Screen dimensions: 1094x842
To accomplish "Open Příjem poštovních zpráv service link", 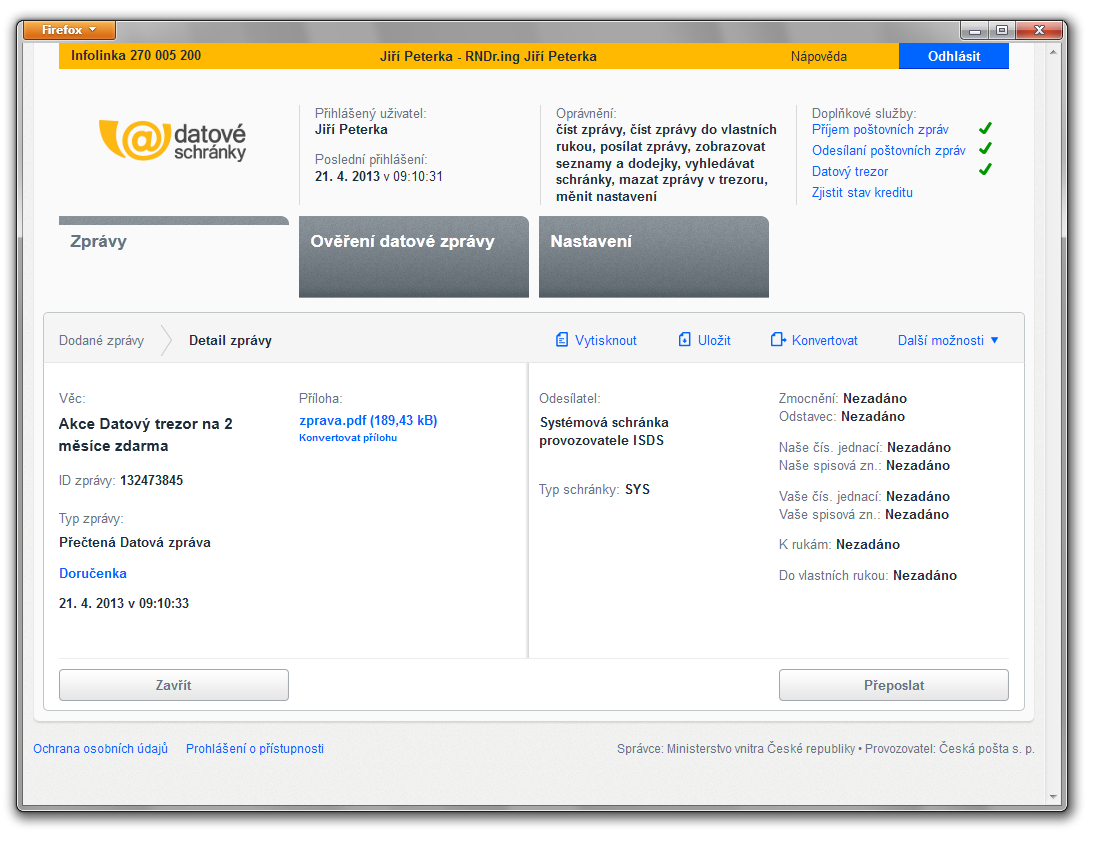I will pyautogui.click(x=880, y=130).
